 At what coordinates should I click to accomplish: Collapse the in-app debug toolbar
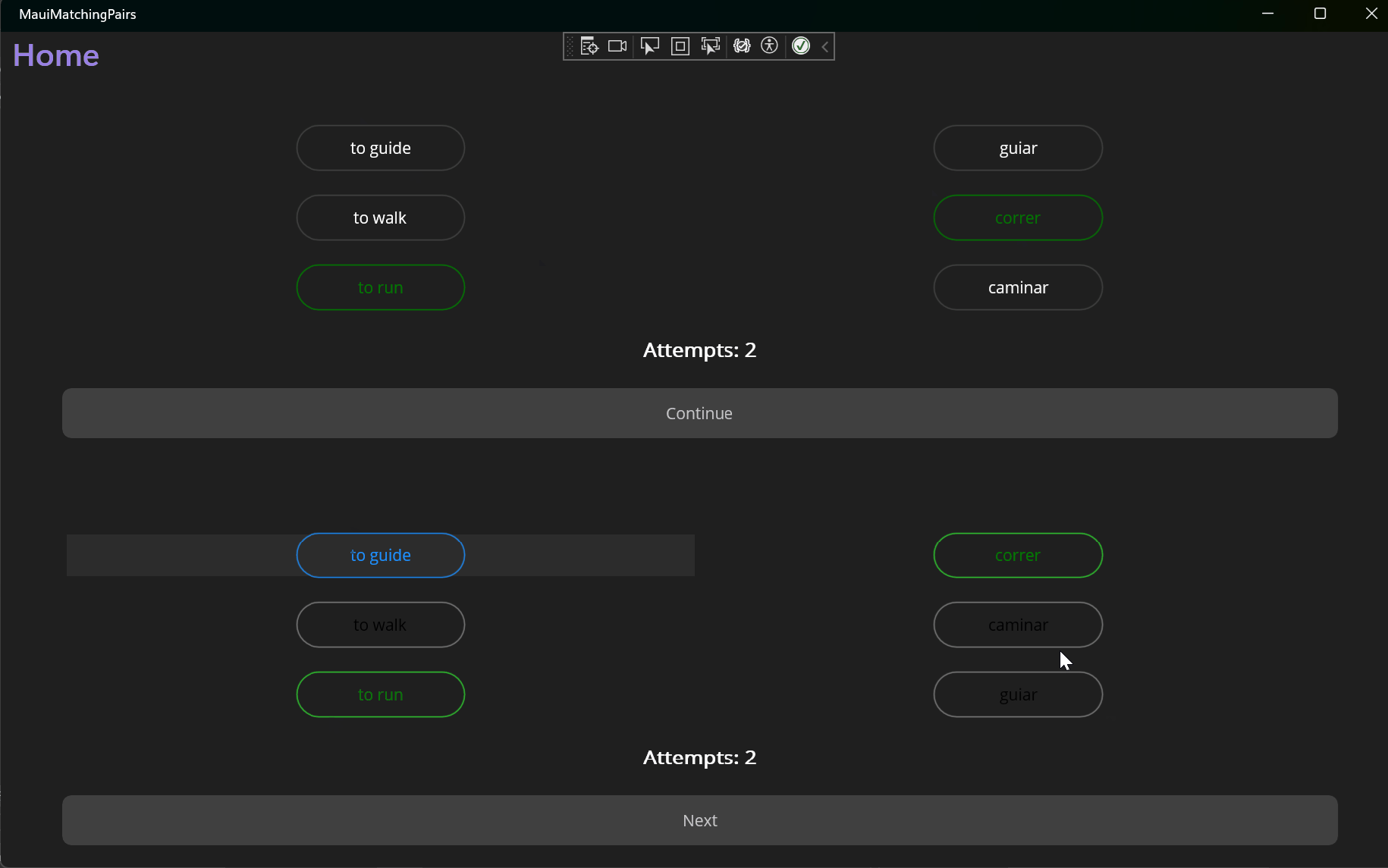pyautogui.click(x=825, y=46)
